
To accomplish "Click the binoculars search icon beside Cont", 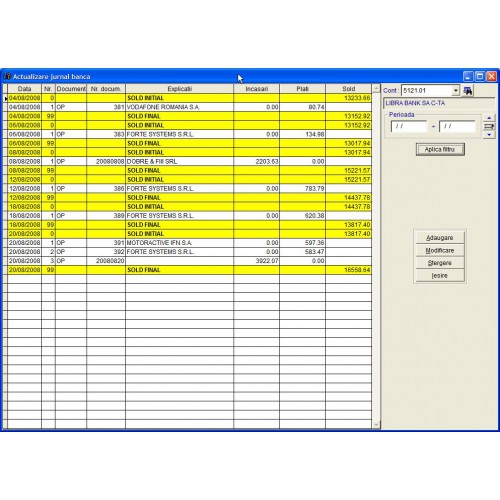I will 468,90.
